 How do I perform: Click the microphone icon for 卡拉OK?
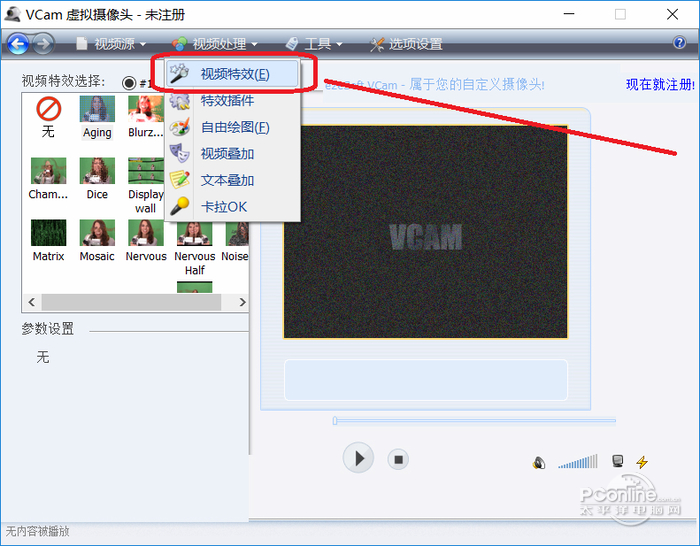click(179, 206)
